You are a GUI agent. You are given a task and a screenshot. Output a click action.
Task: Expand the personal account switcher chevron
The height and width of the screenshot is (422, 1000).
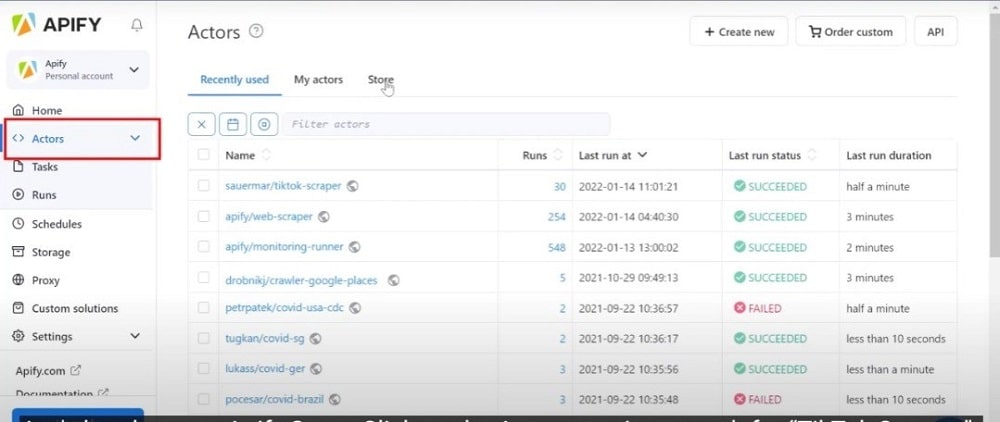[134, 69]
